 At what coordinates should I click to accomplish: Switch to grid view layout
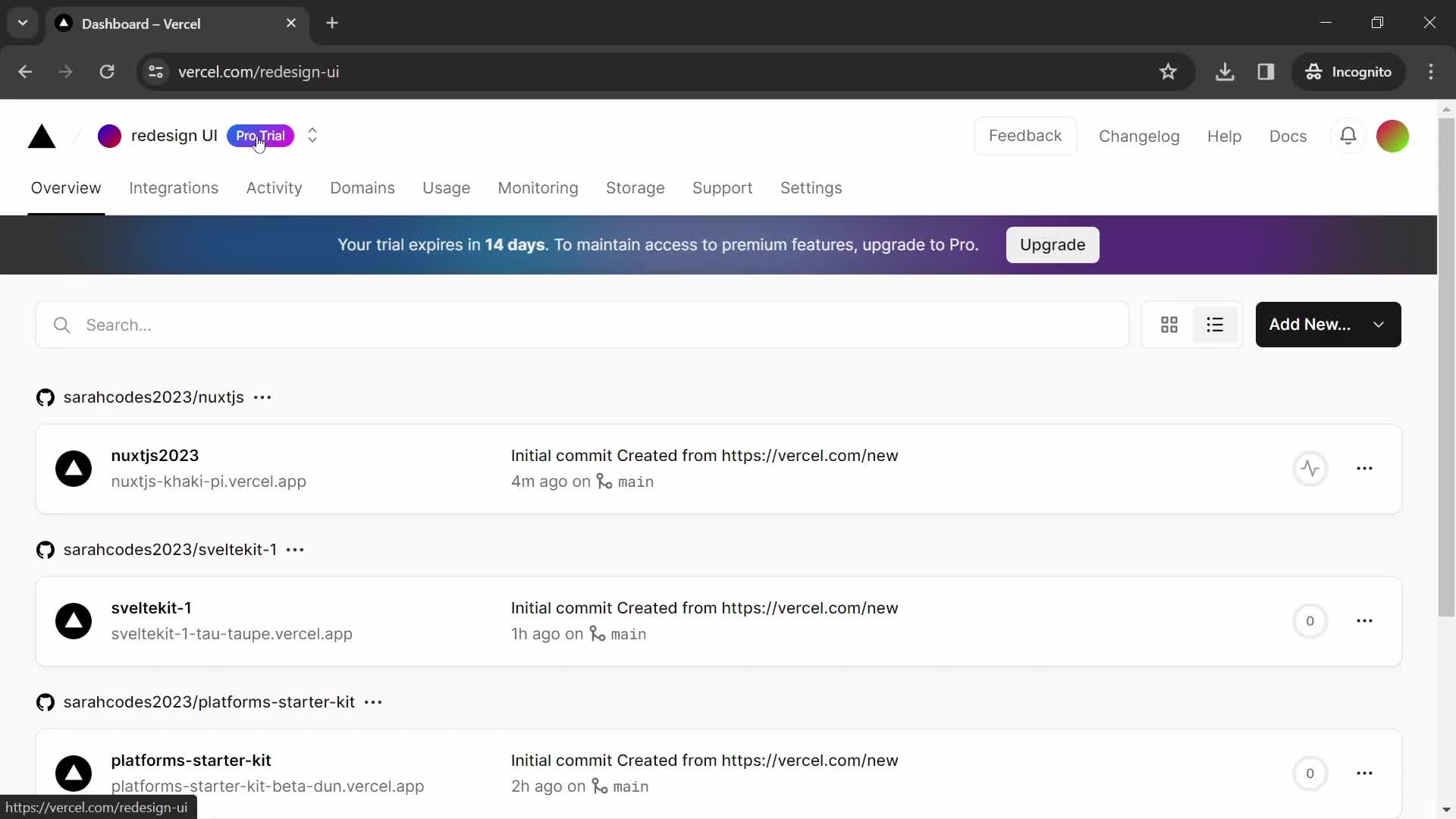1168,325
